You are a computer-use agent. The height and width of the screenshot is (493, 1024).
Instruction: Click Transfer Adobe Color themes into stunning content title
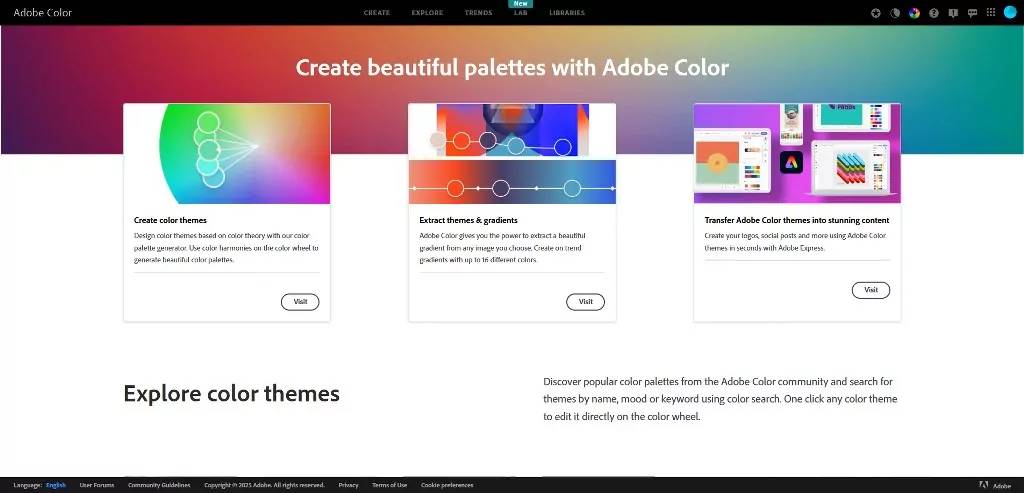(x=795, y=221)
